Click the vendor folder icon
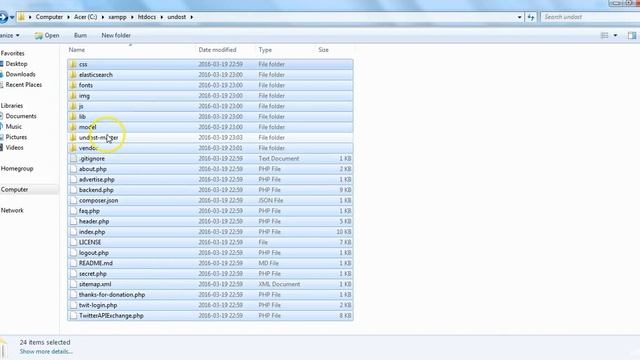 [x=73, y=148]
